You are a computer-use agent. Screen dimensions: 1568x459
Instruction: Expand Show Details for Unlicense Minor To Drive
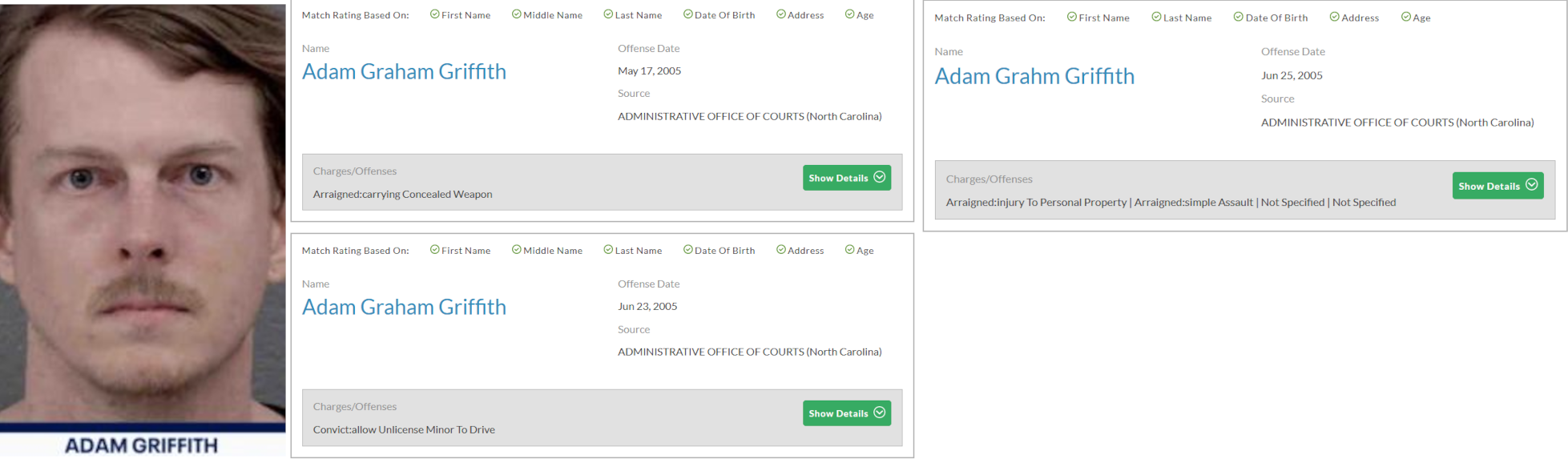pos(846,413)
